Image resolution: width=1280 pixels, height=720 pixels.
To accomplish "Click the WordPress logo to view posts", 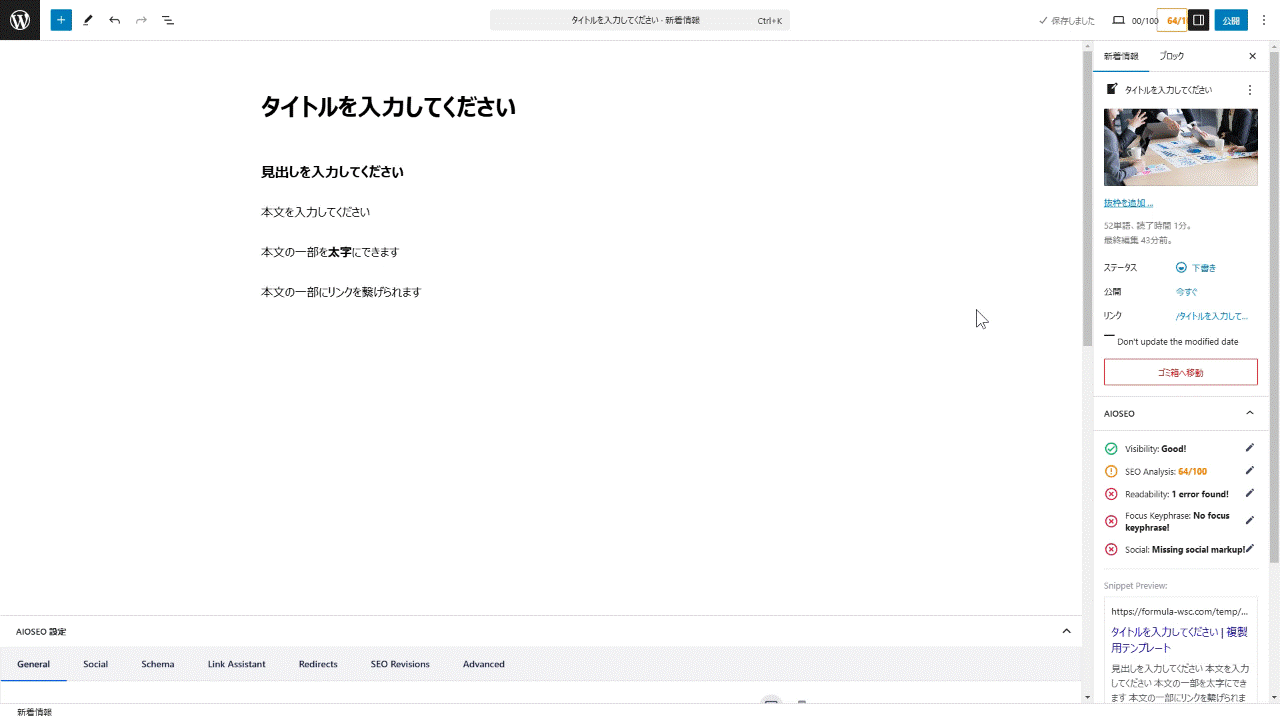I will pos(20,20).
